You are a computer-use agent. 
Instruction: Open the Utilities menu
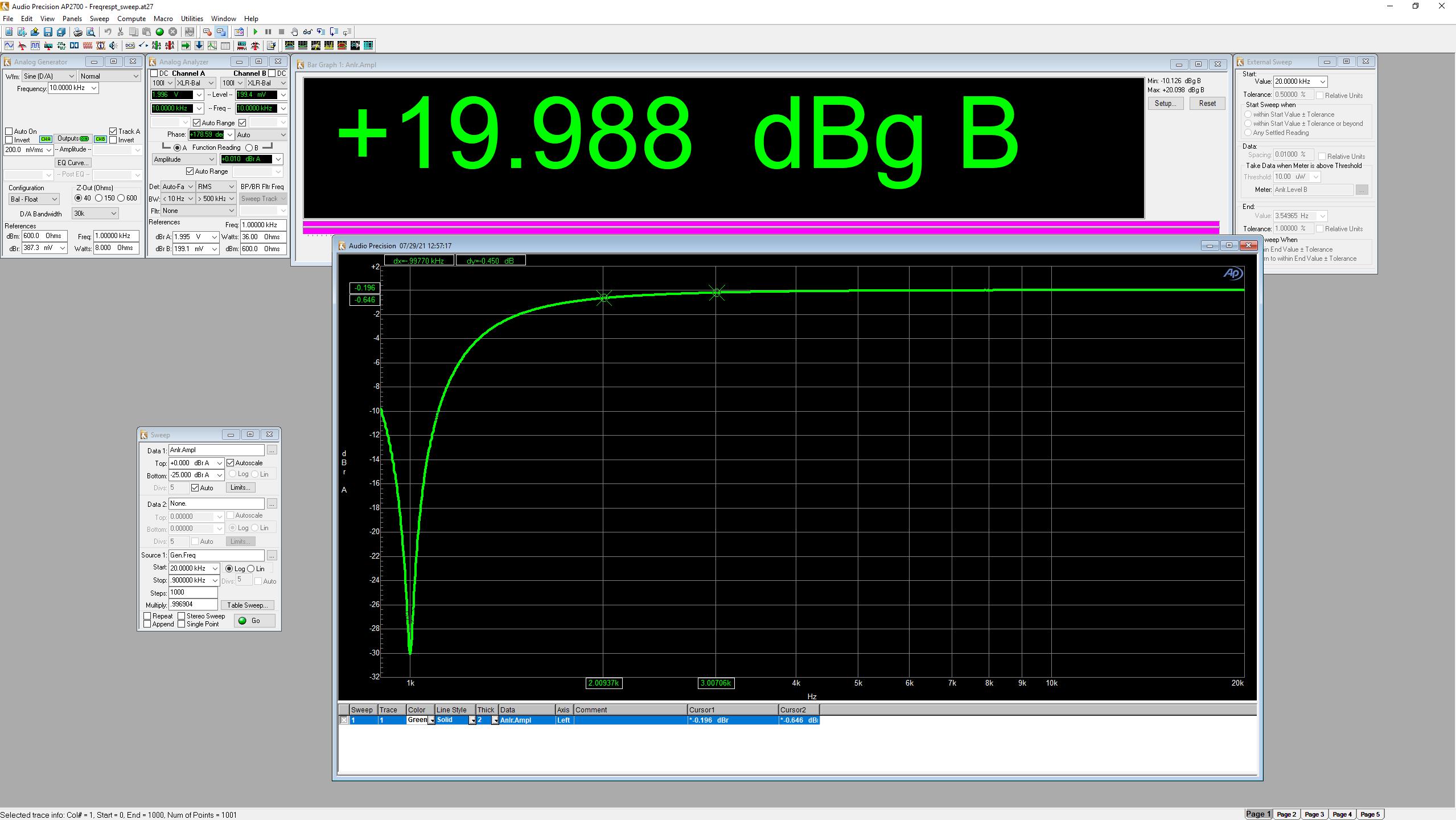[192, 19]
